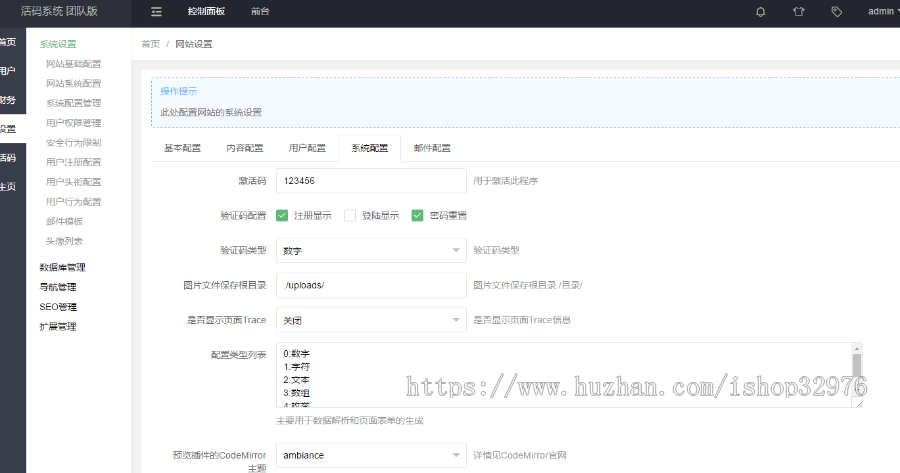Open 前台 in top navigation

[x=260, y=11]
